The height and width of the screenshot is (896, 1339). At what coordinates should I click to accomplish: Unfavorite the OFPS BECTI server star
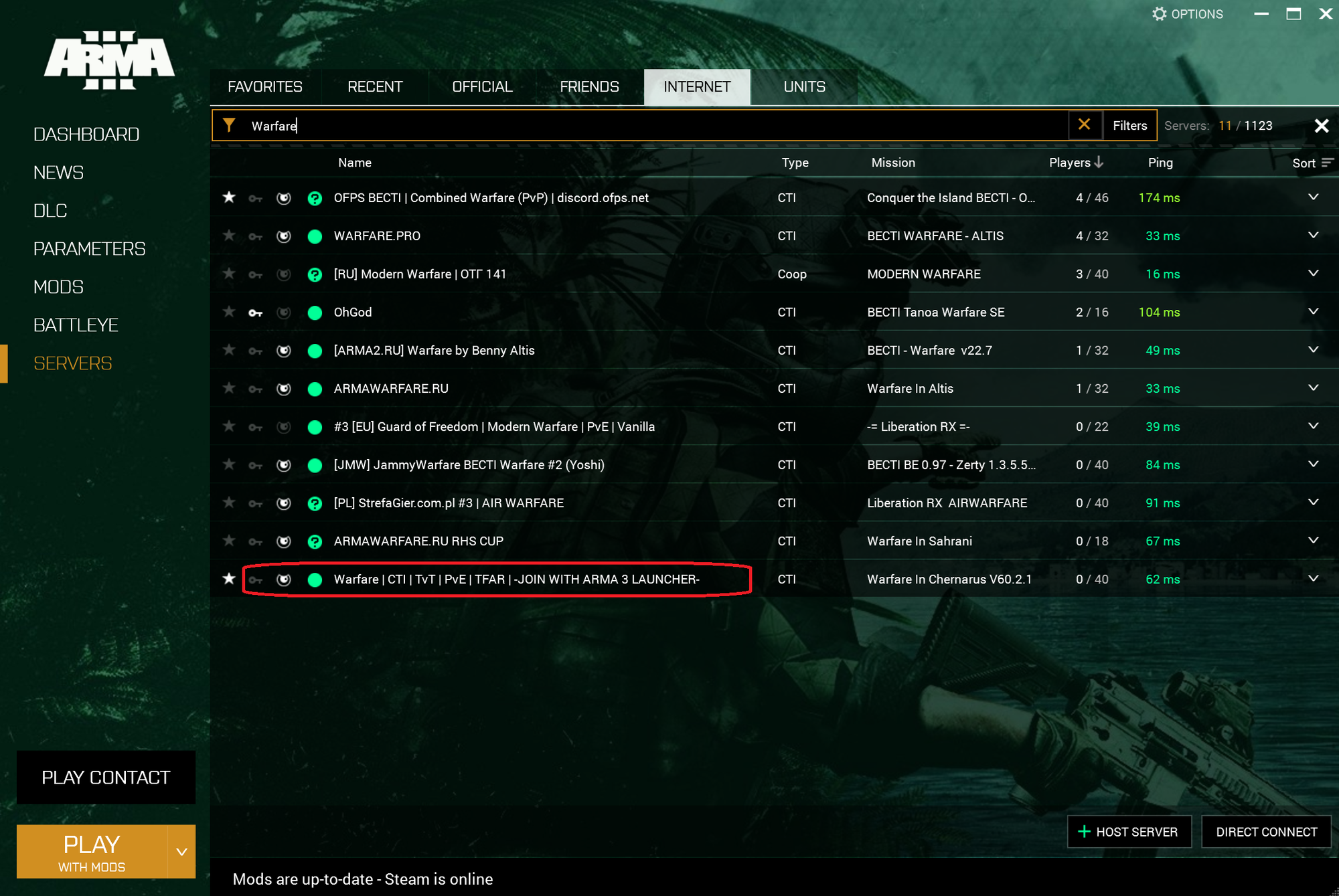(x=229, y=197)
